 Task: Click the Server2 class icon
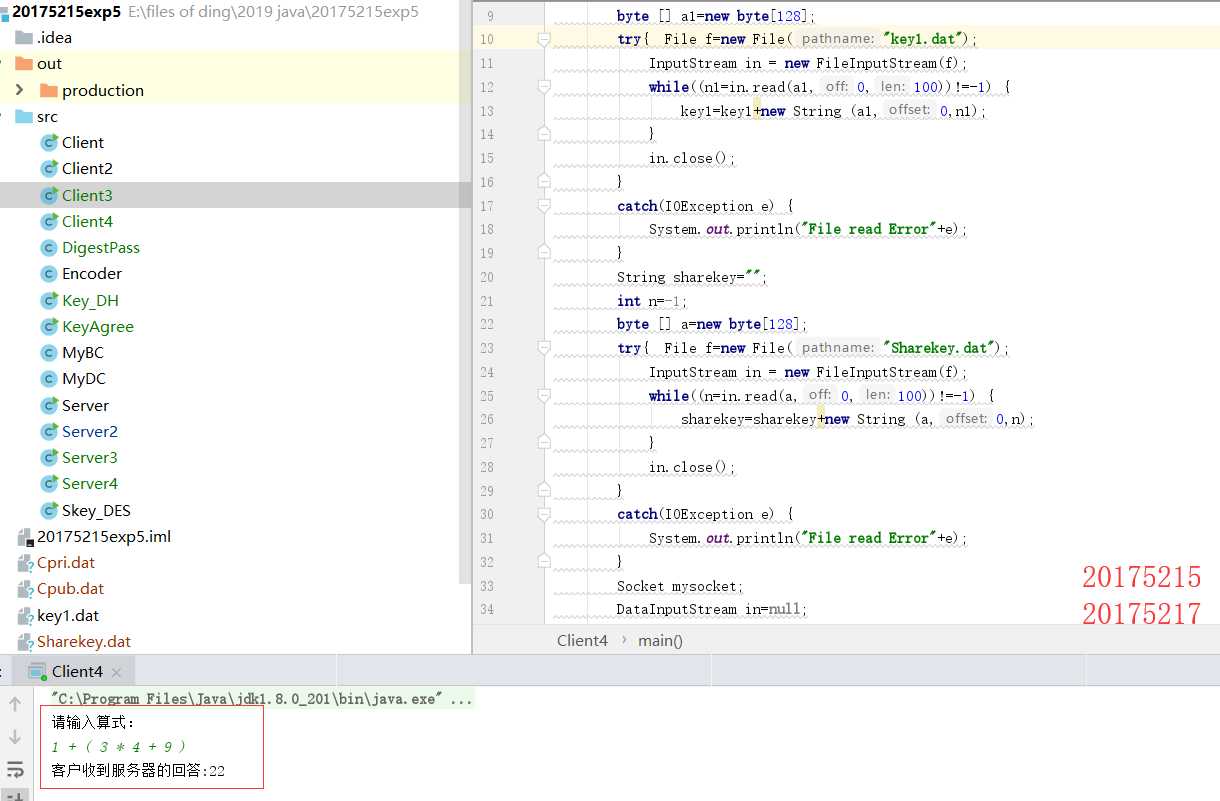pos(49,432)
